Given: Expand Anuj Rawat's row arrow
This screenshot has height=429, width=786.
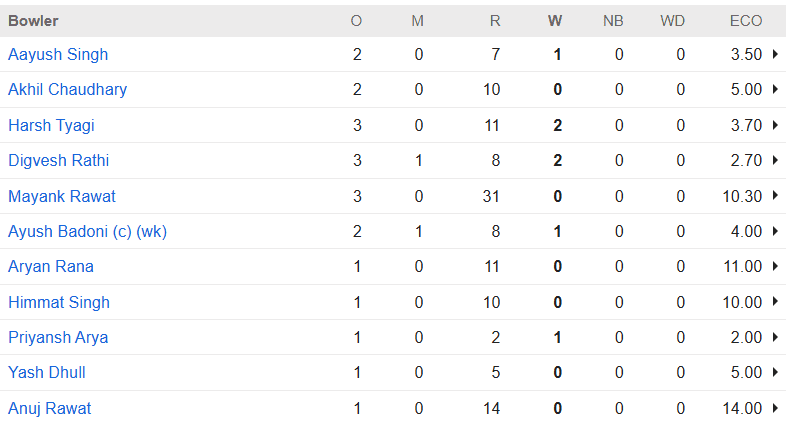Looking at the screenshot, I should point(775,408).
